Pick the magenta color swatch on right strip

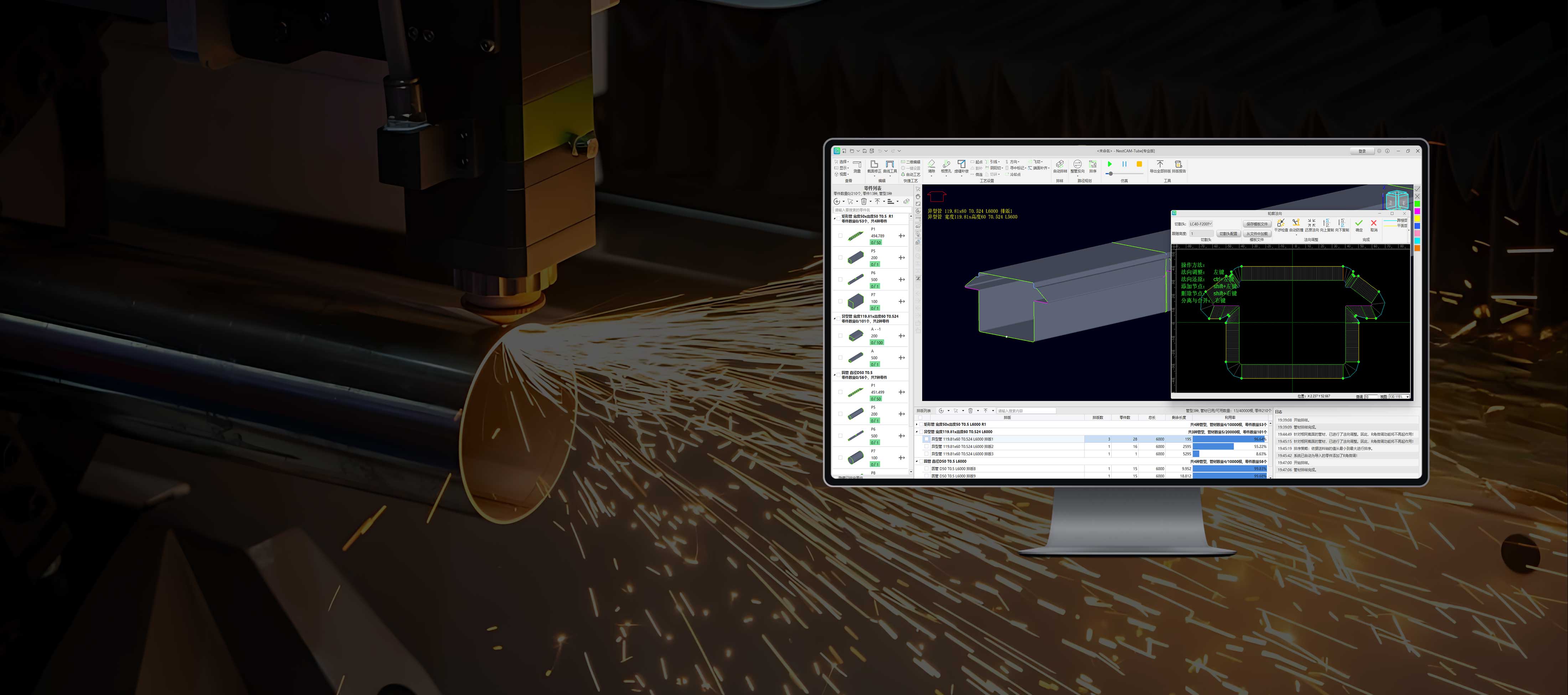(1418, 211)
